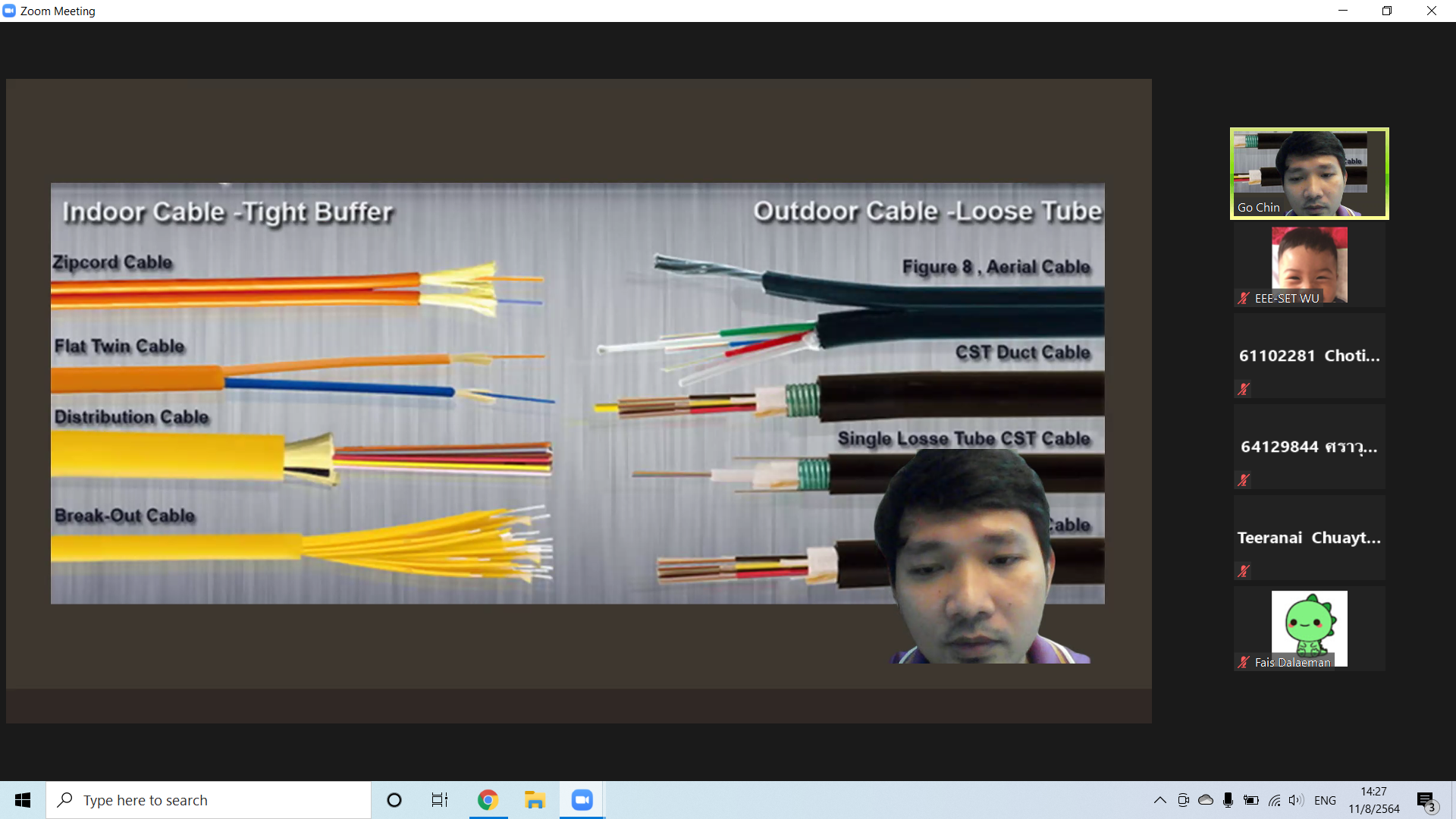Viewport: 1456px width, 819px height.
Task: Open the Windows Start menu
Action: point(23,800)
